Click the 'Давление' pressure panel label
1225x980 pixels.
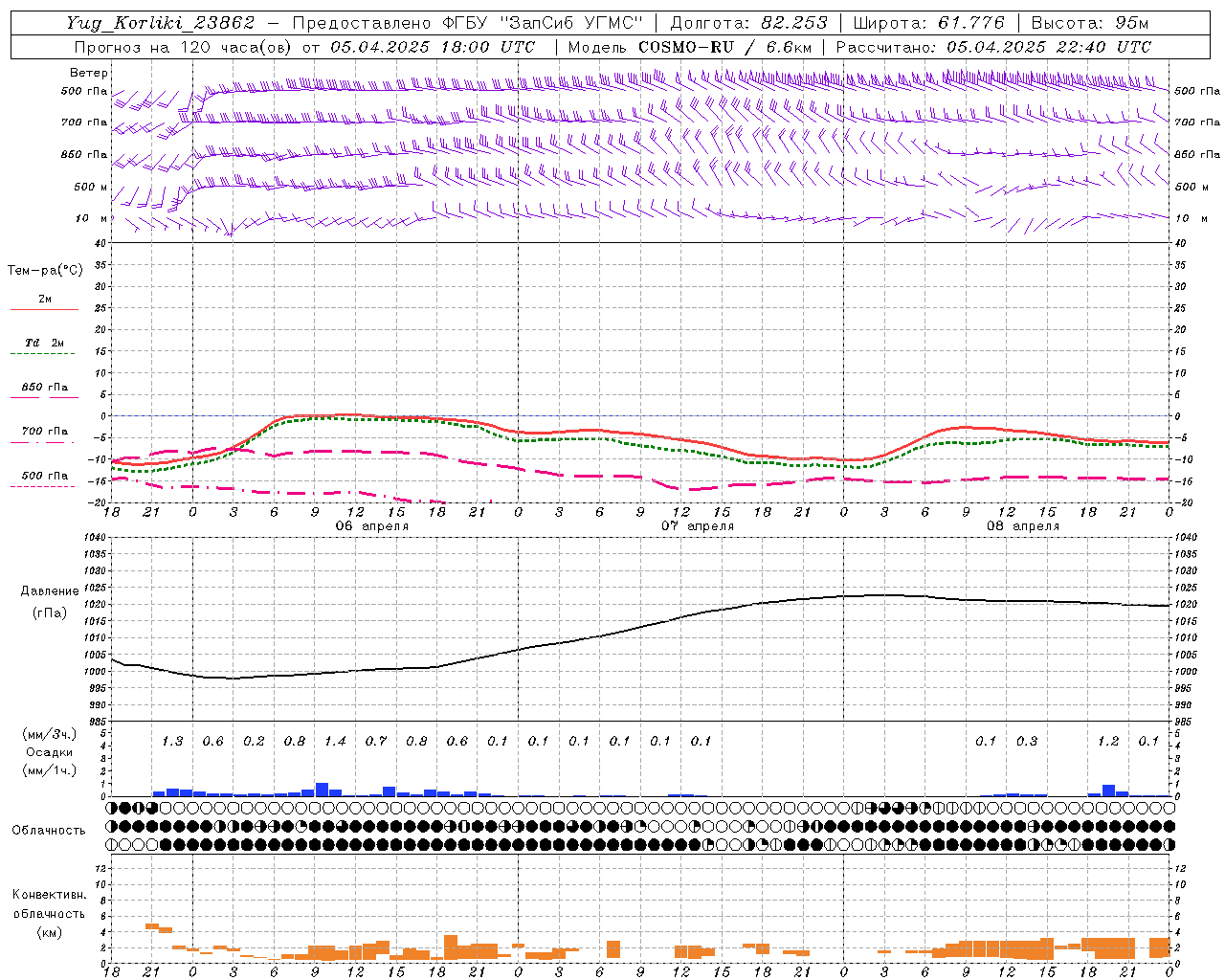pyautogui.click(x=50, y=591)
